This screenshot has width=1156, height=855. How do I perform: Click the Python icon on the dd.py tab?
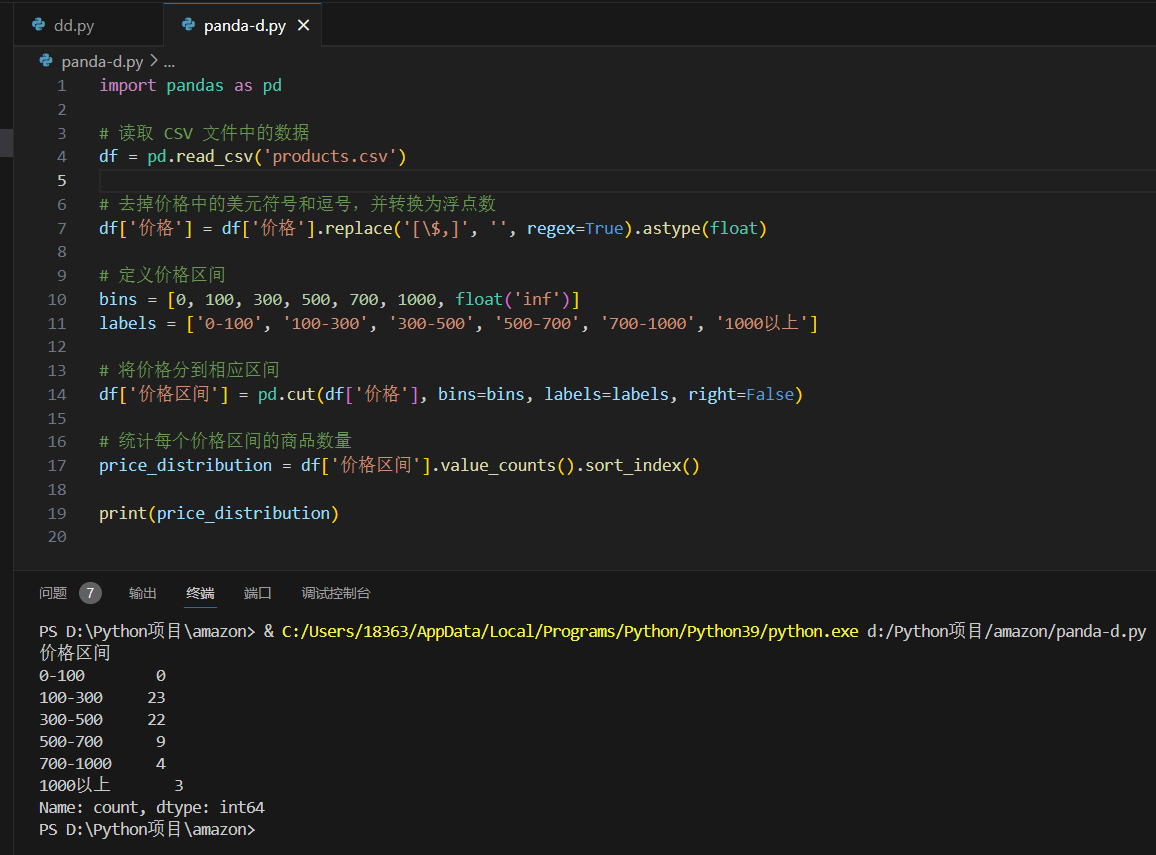[38, 25]
